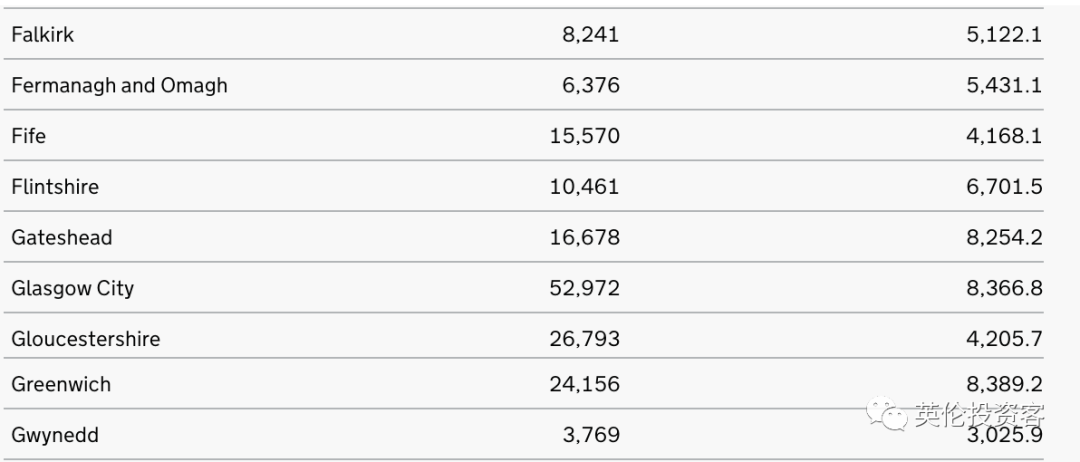The width and height of the screenshot is (1080, 462).
Task: Click Gateshead's rate value 8,254.2
Action: point(1004,238)
